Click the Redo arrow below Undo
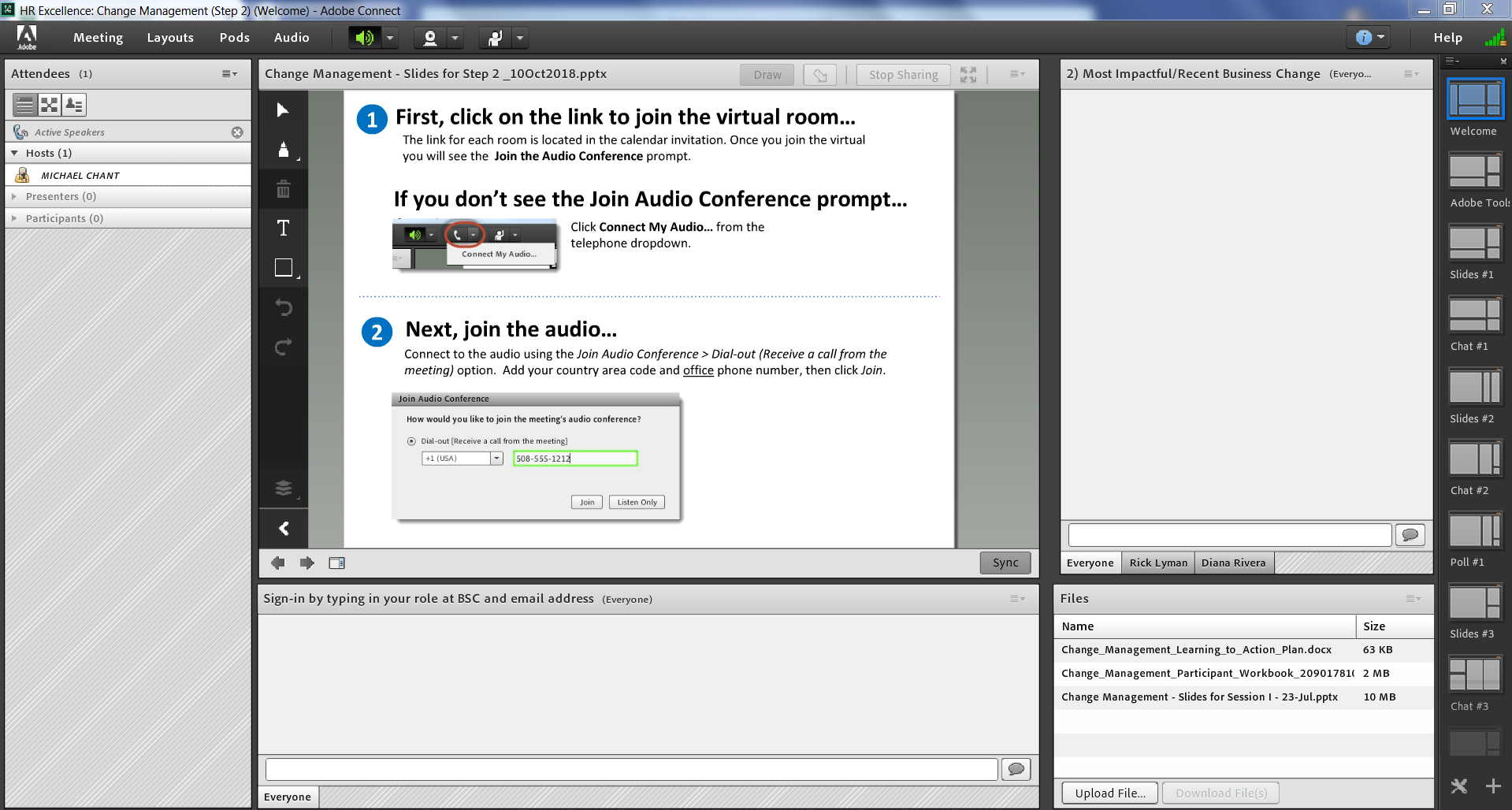This screenshot has width=1512, height=810. click(283, 347)
